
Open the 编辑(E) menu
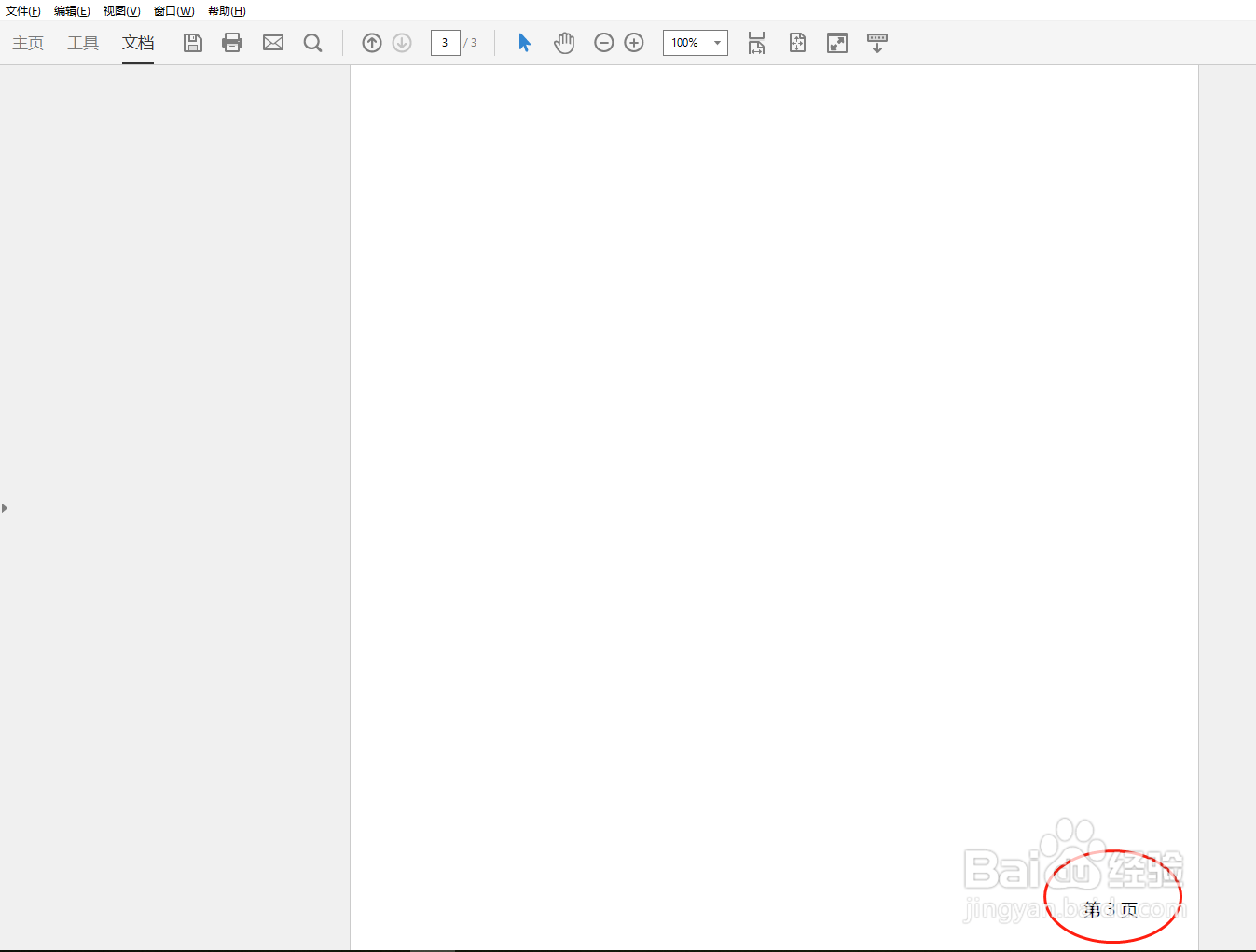click(x=72, y=11)
